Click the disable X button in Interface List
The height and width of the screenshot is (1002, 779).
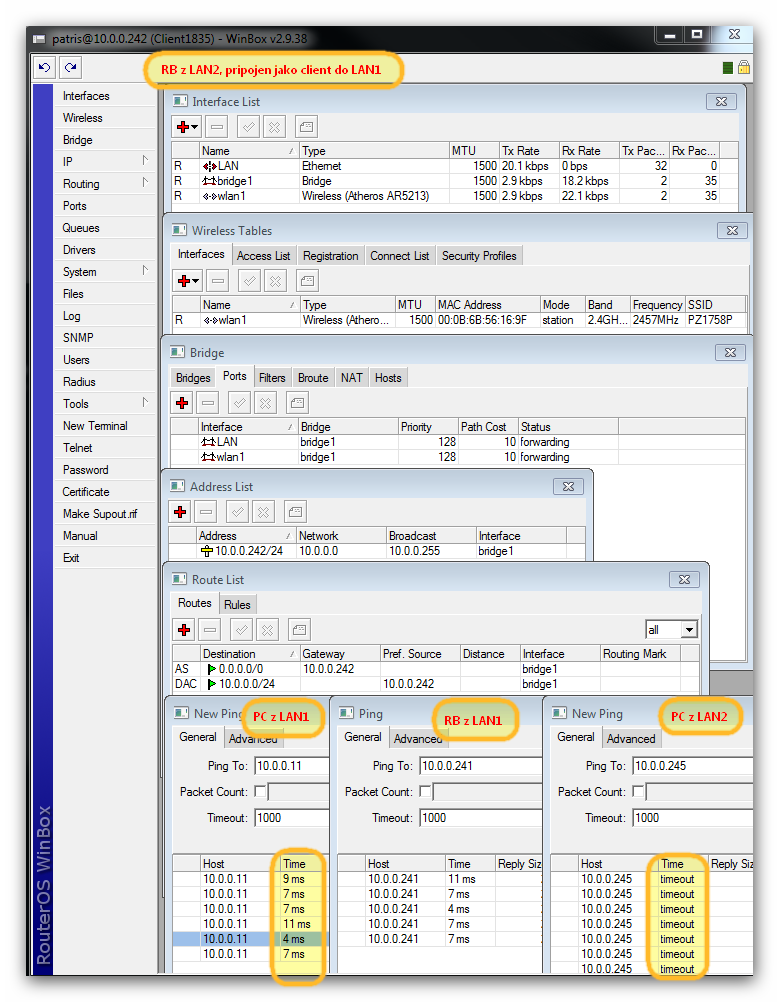(275, 127)
